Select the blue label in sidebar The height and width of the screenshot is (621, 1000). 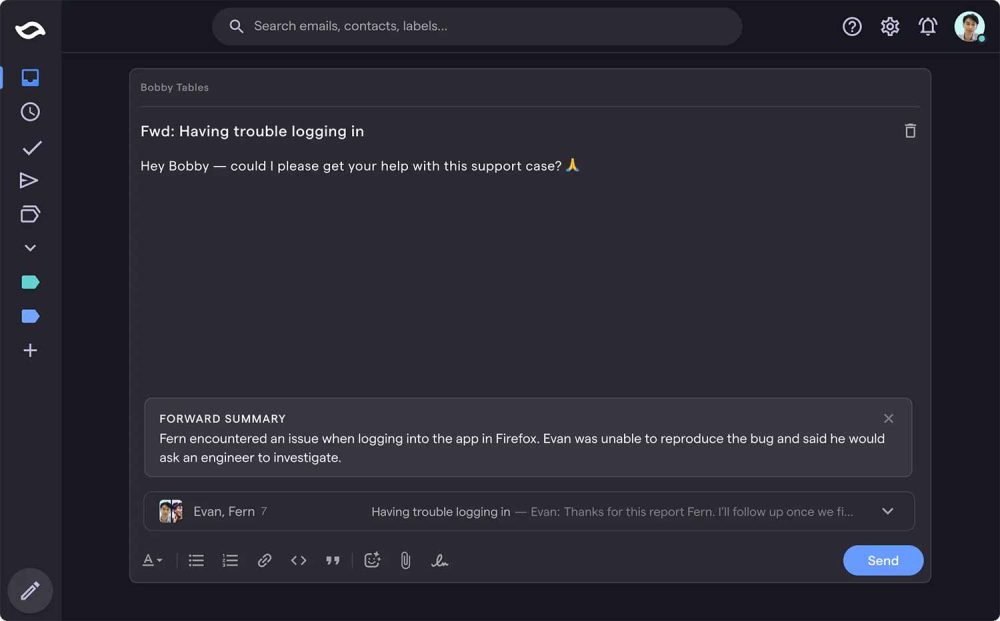click(30, 317)
